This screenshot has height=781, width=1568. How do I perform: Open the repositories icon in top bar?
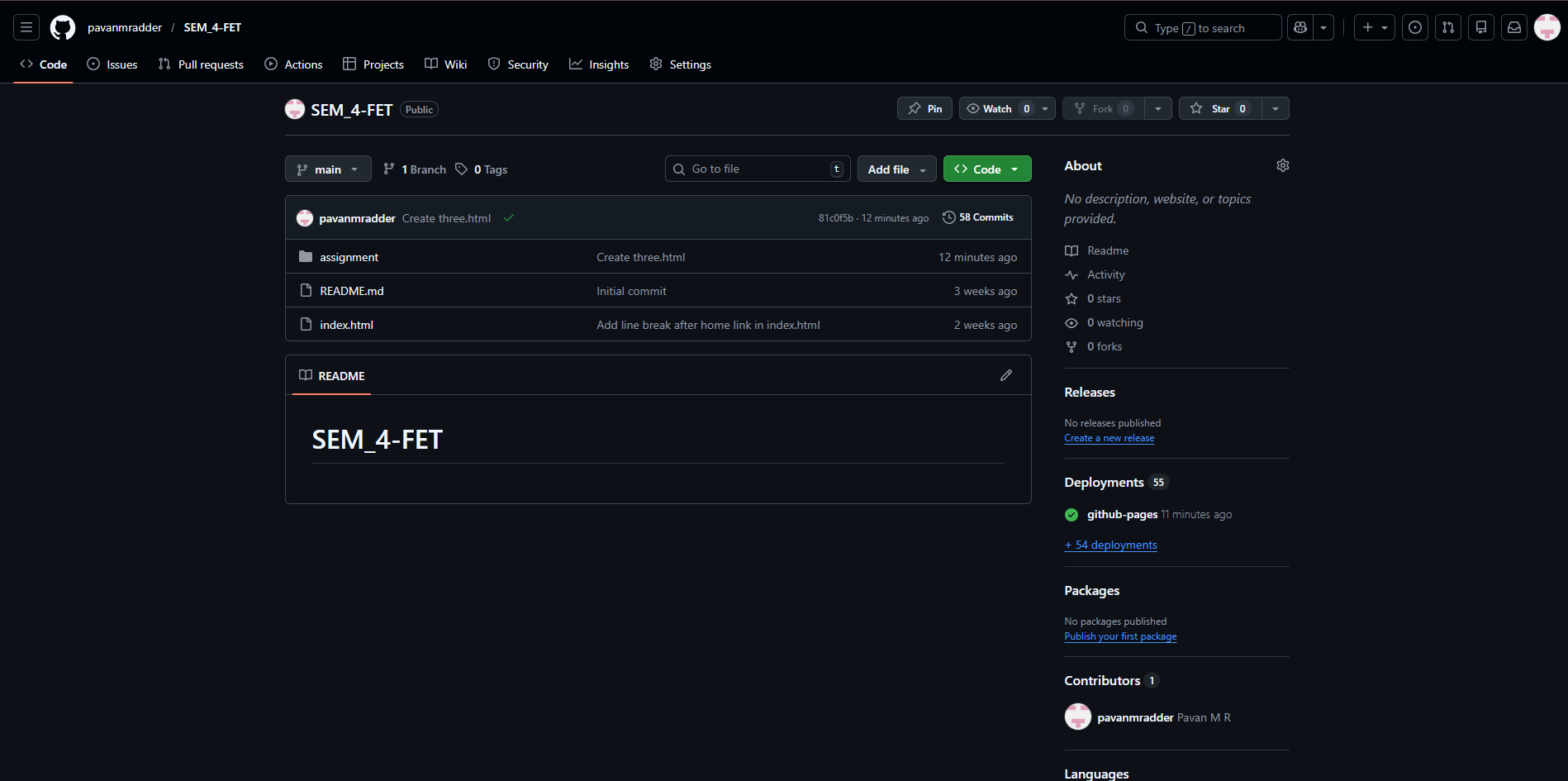tap(1481, 27)
